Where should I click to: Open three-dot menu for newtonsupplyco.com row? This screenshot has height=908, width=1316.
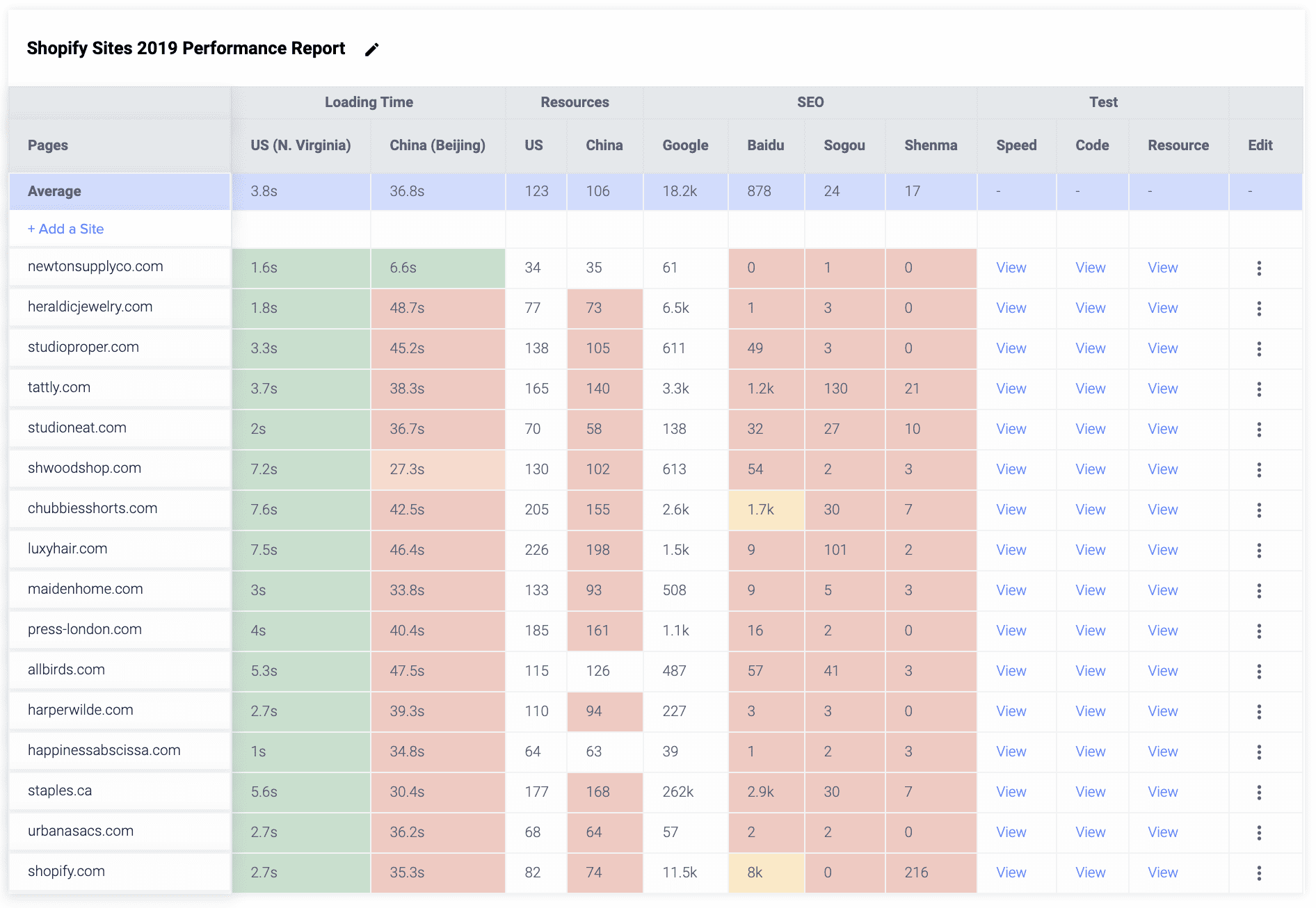(1259, 268)
